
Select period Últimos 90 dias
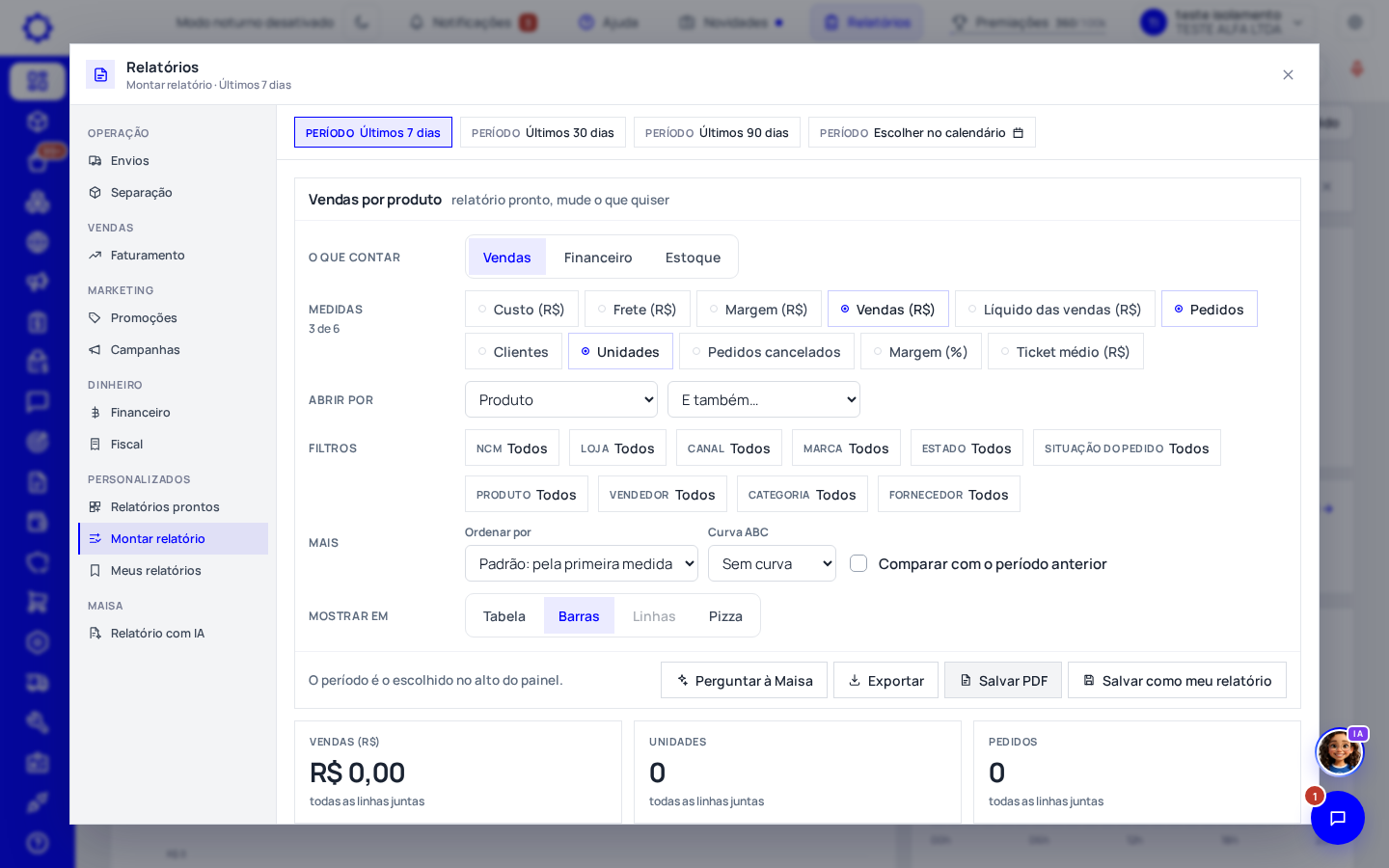click(x=717, y=133)
